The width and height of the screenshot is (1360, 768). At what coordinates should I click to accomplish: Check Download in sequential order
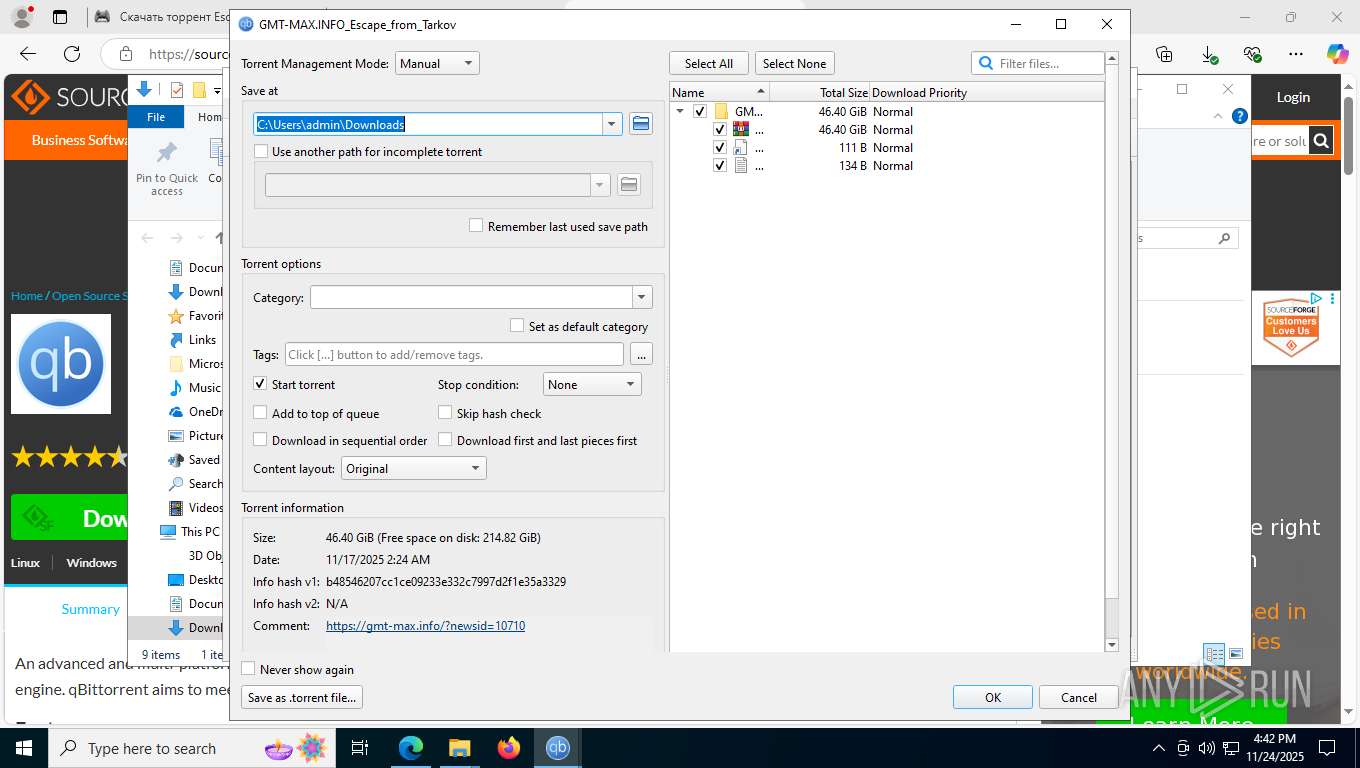click(260, 440)
